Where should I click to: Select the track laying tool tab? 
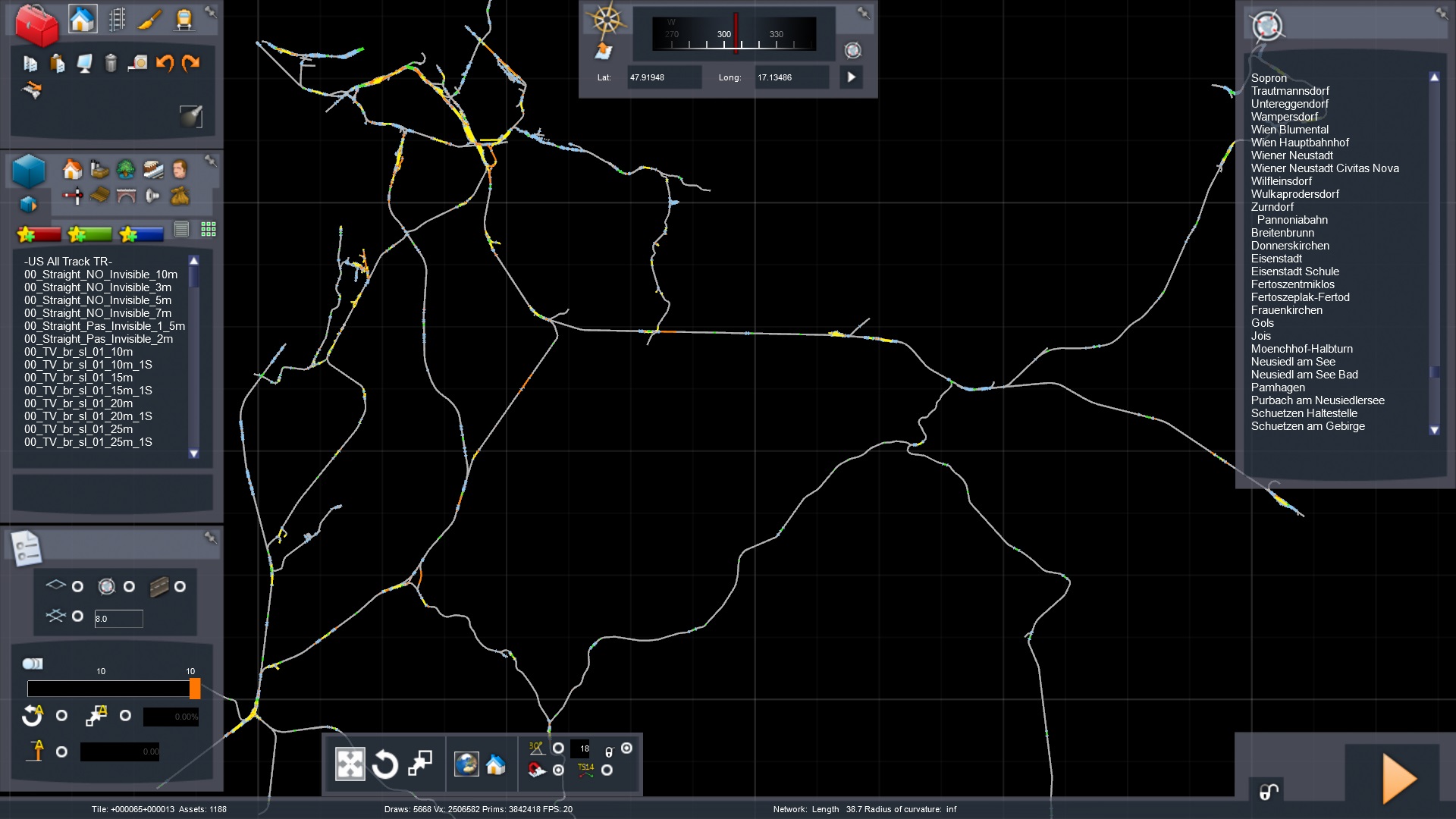[x=117, y=19]
